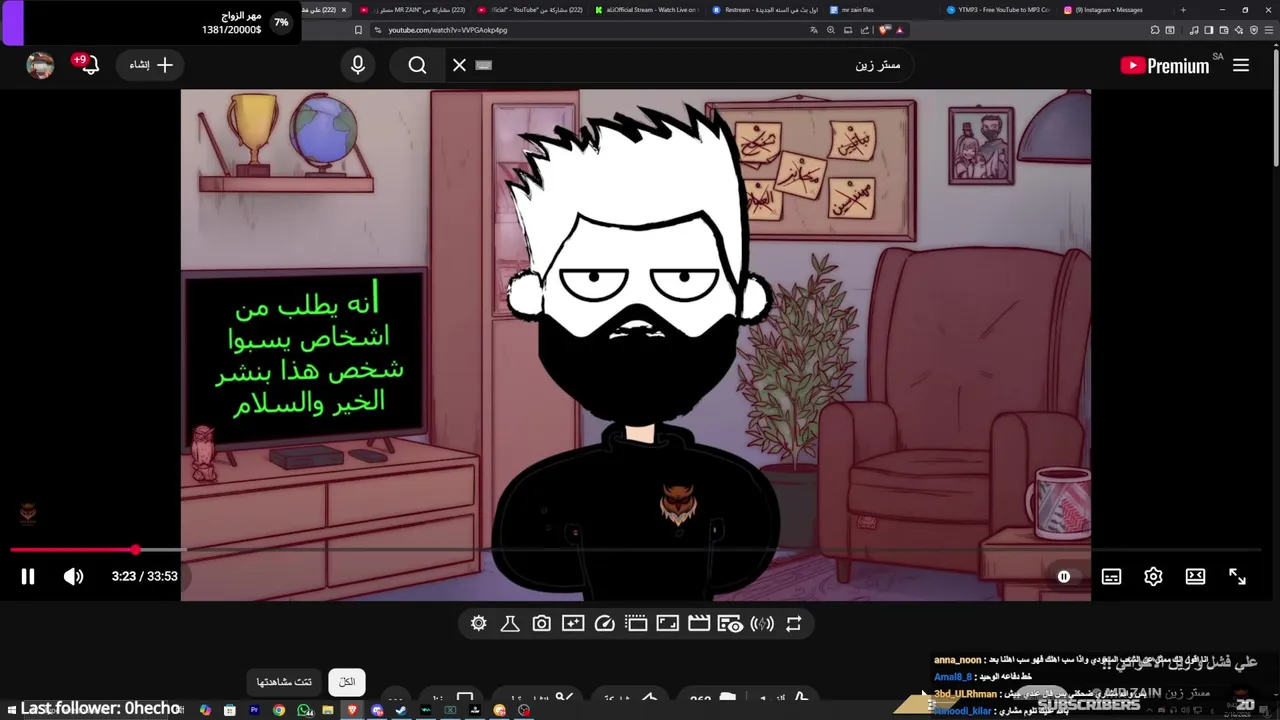Screen dimensions: 1280x720
Task: Open Premiere Pro from taskbar
Action: pyautogui.click(x=254, y=710)
